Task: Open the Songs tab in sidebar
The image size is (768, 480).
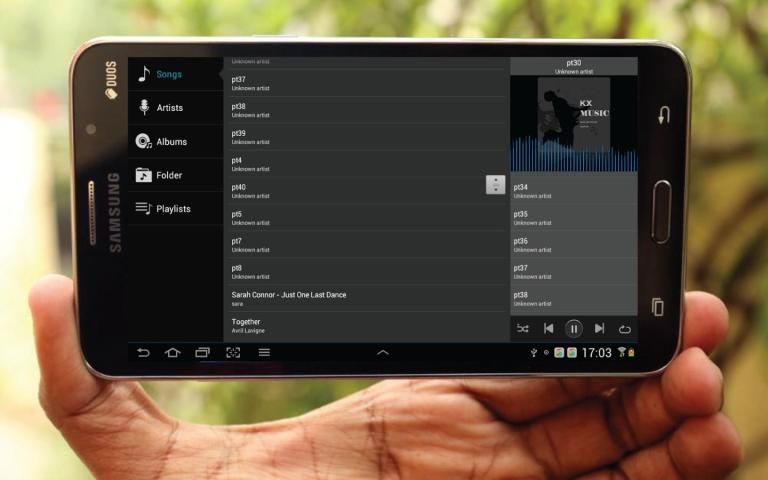Action: point(170,74)
